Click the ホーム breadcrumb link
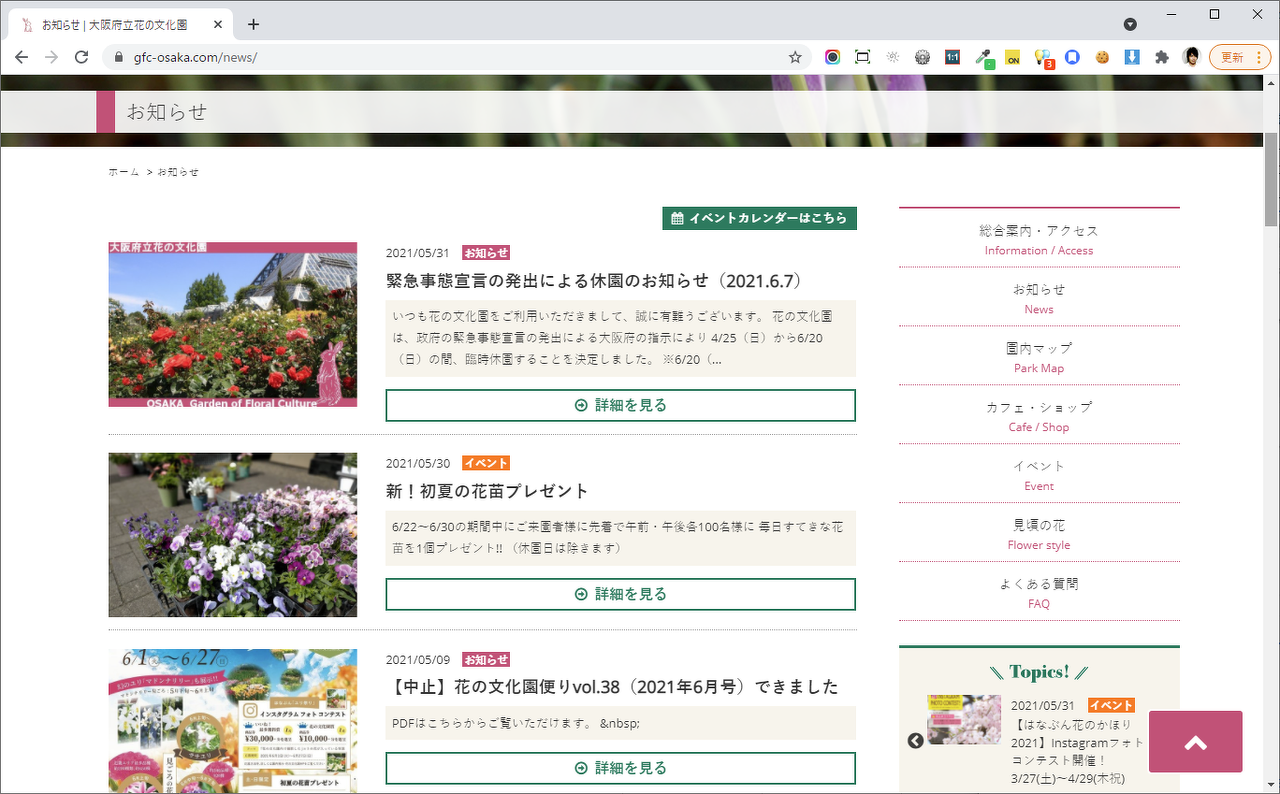 [124, 172]
